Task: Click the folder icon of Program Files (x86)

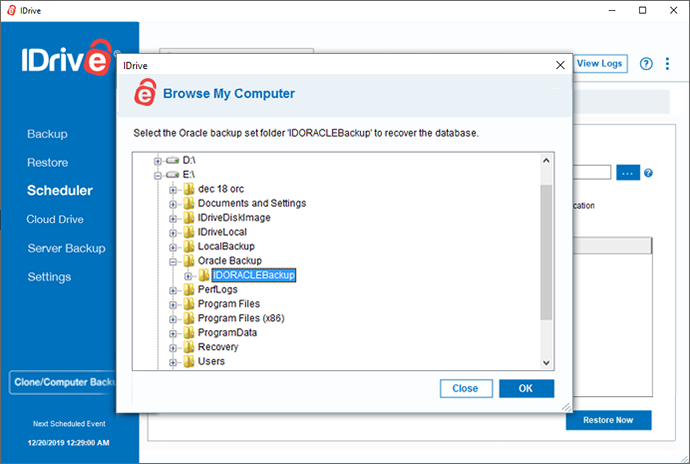Action: pos(189,318)
